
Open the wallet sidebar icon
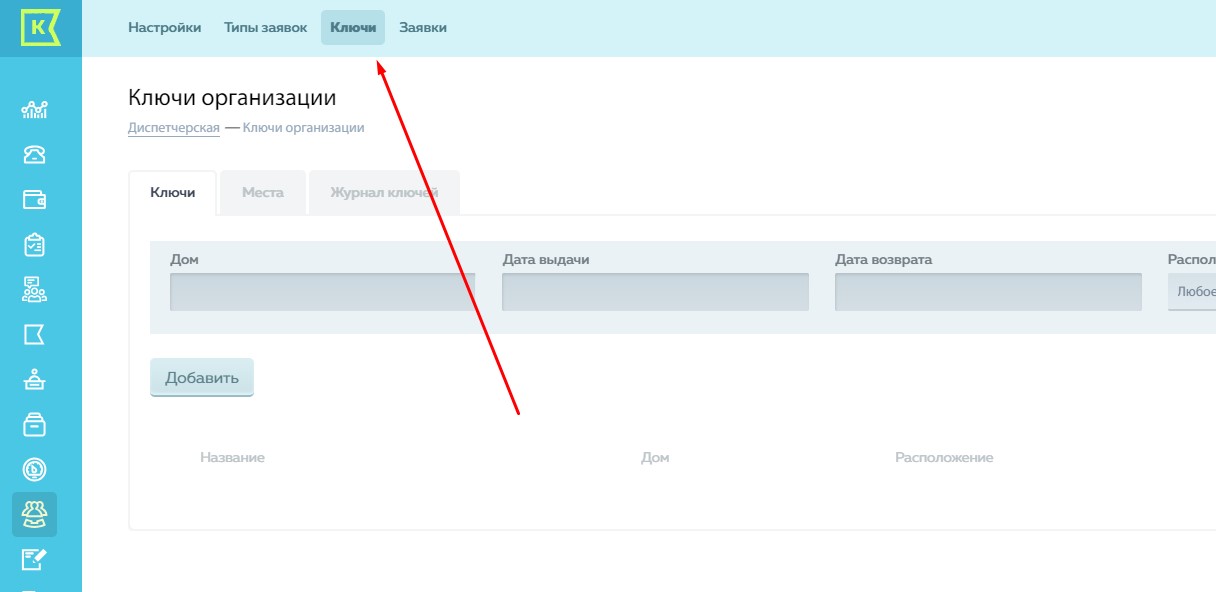pyautogui.click(x=35, y=199)
